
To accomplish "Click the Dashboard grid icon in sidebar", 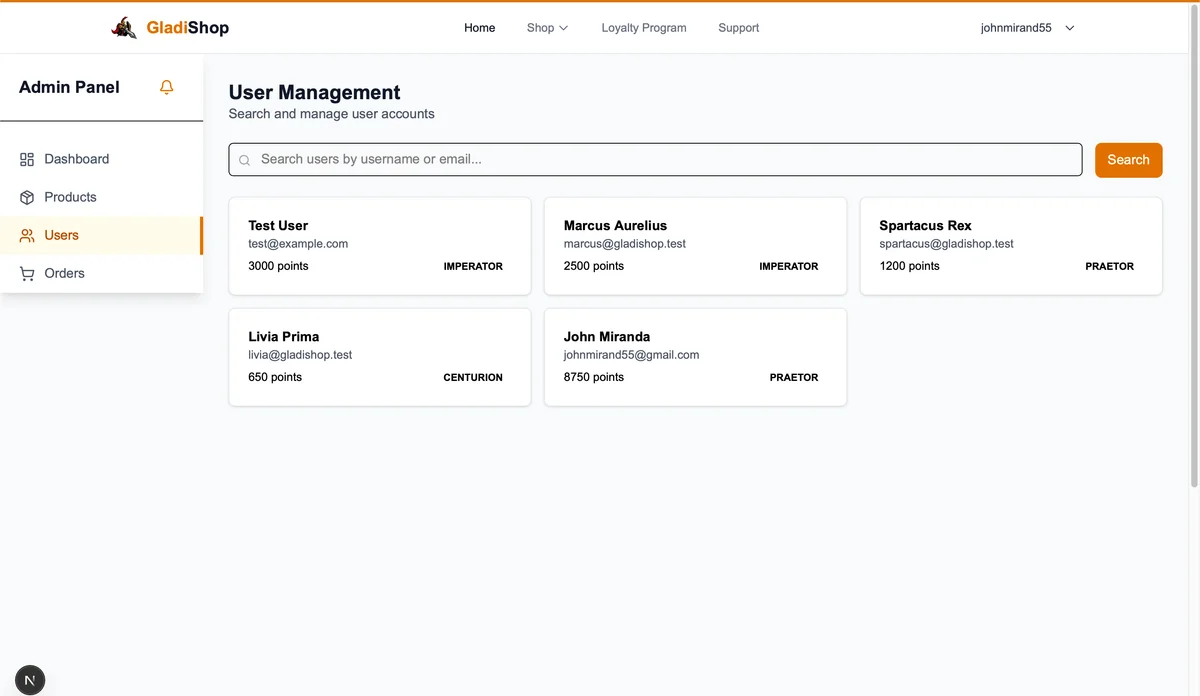I will click(x=27, y=159).
